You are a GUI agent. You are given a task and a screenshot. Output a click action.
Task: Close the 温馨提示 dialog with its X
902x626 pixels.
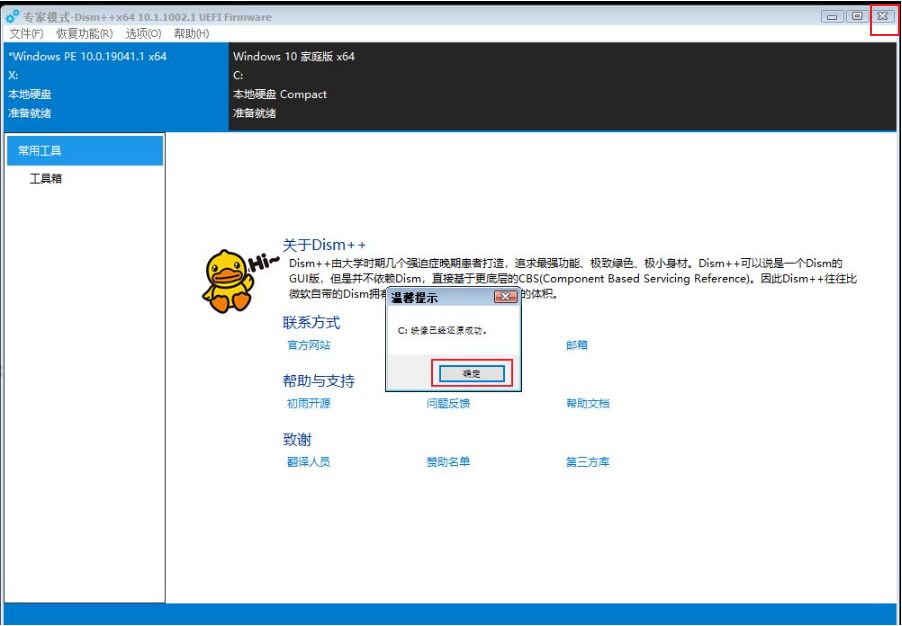coord(506,297)
